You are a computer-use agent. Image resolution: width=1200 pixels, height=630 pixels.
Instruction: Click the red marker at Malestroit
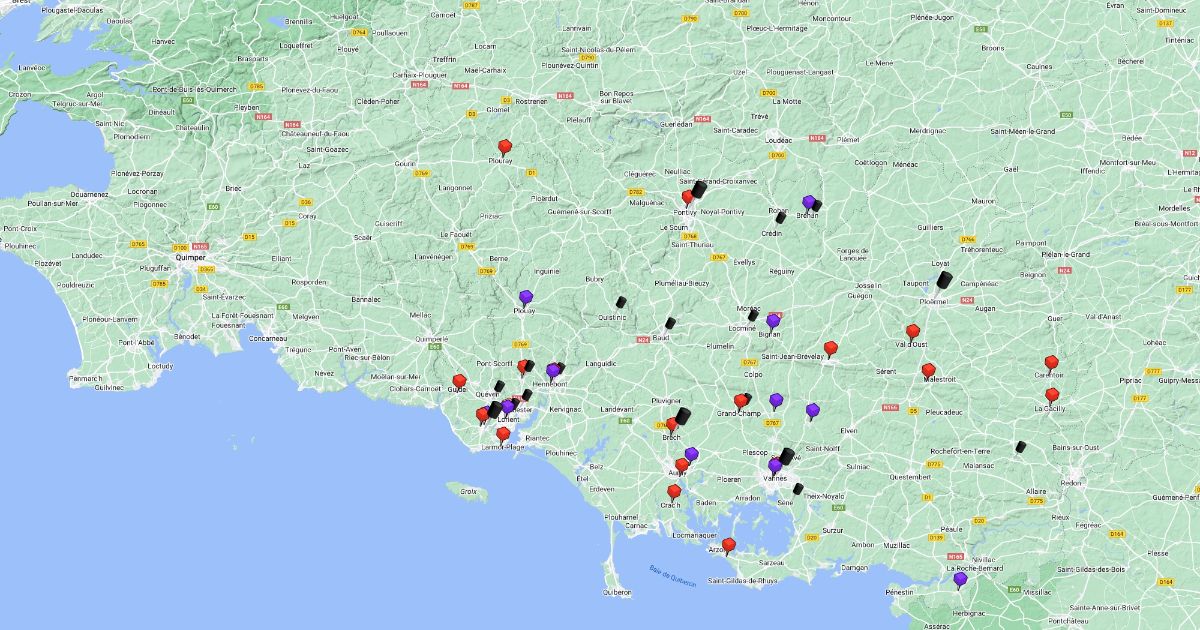click(x=928, y=370)
